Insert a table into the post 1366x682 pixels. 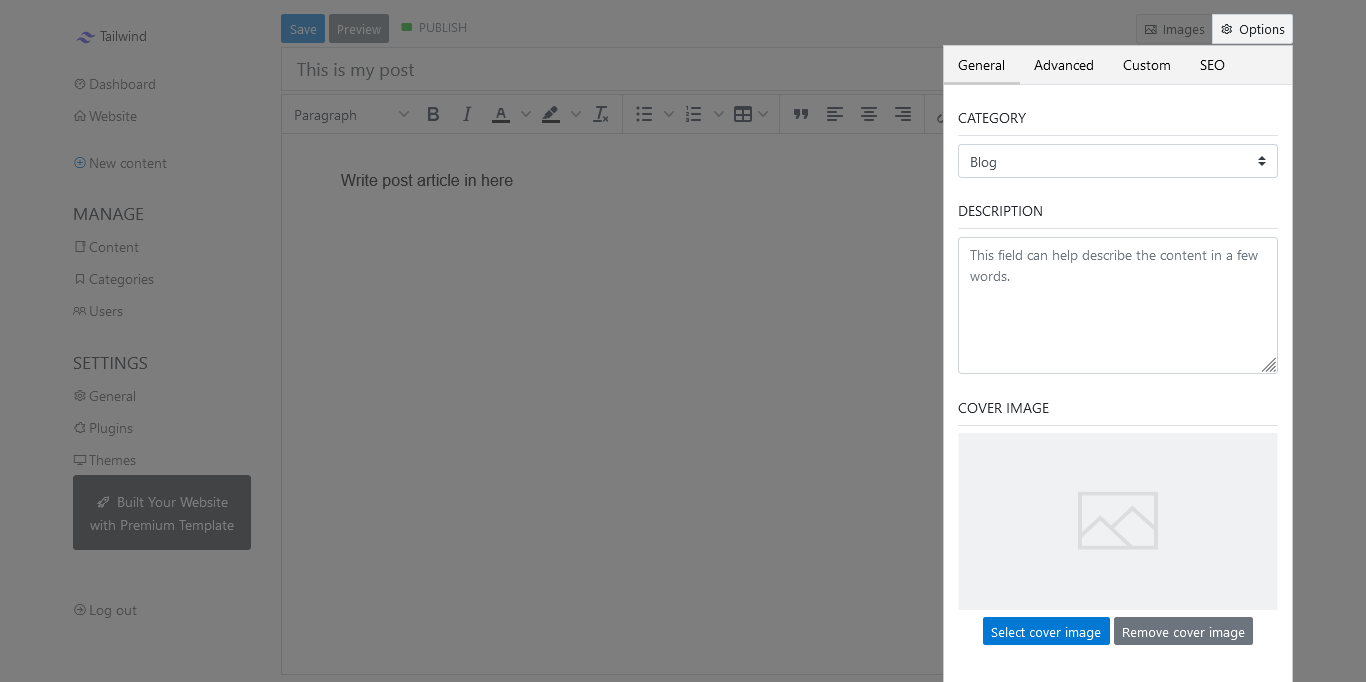click(744, 114)
